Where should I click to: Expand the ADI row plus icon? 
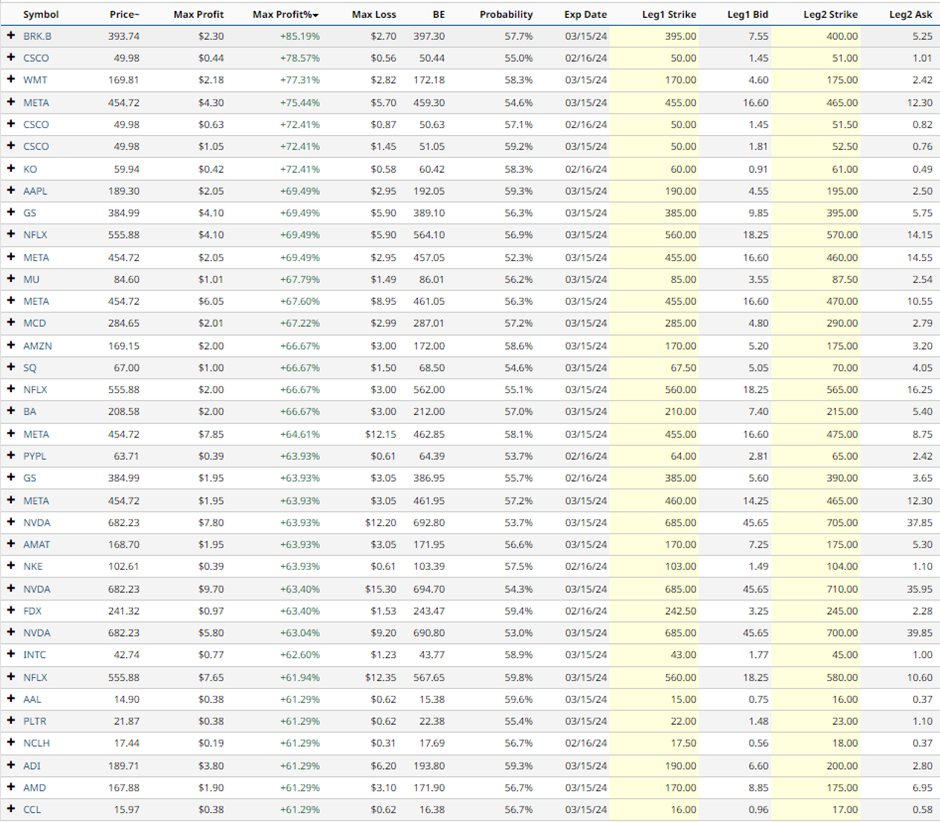11,766
